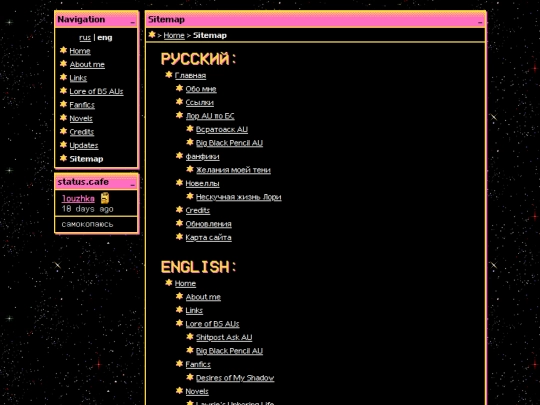Screen dimensions: 540x405
Task: Open the Желания моей тени link
Action: 233,170
